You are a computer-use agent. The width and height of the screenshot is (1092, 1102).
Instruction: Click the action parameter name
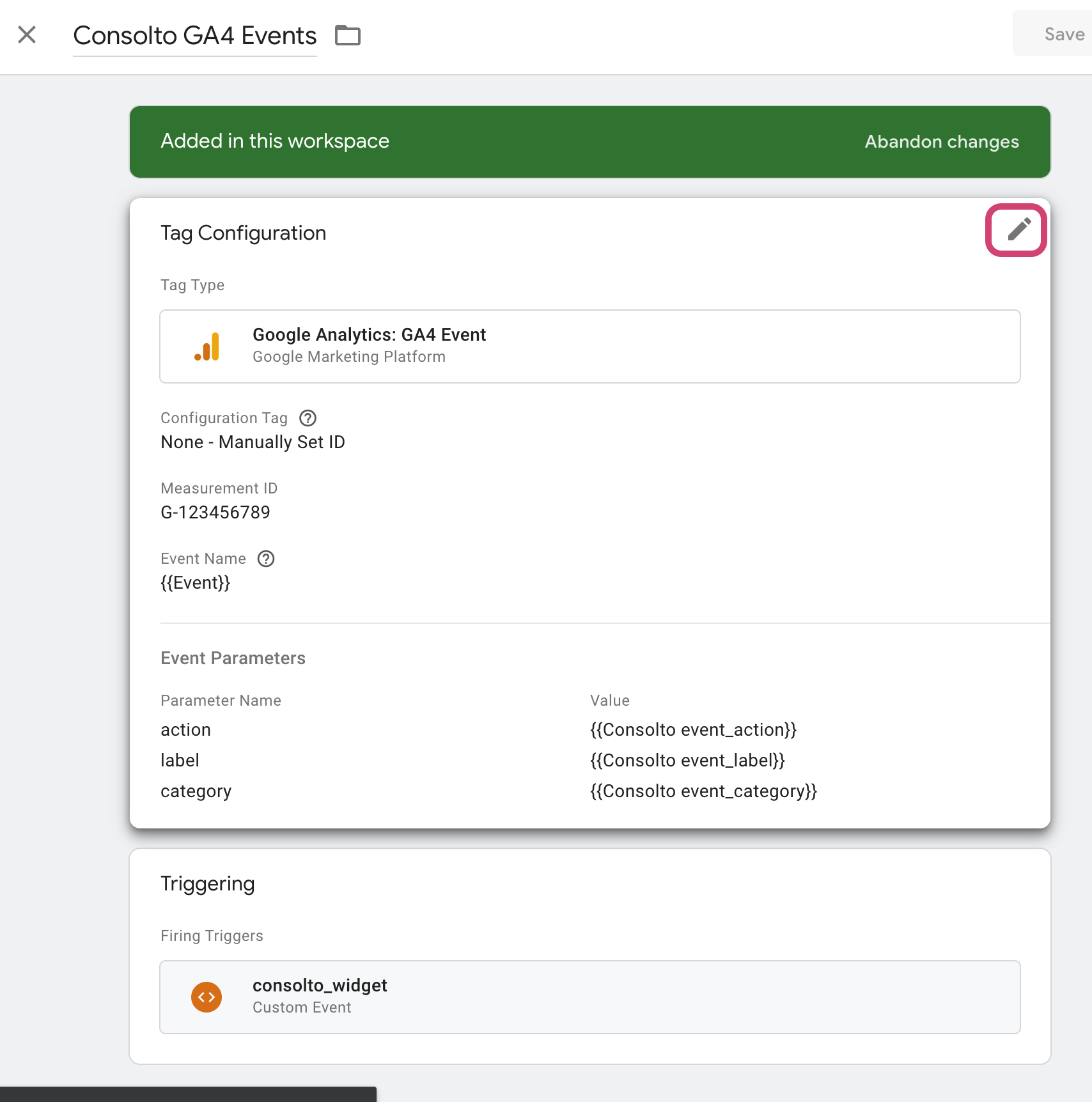(x=186, y=730)
